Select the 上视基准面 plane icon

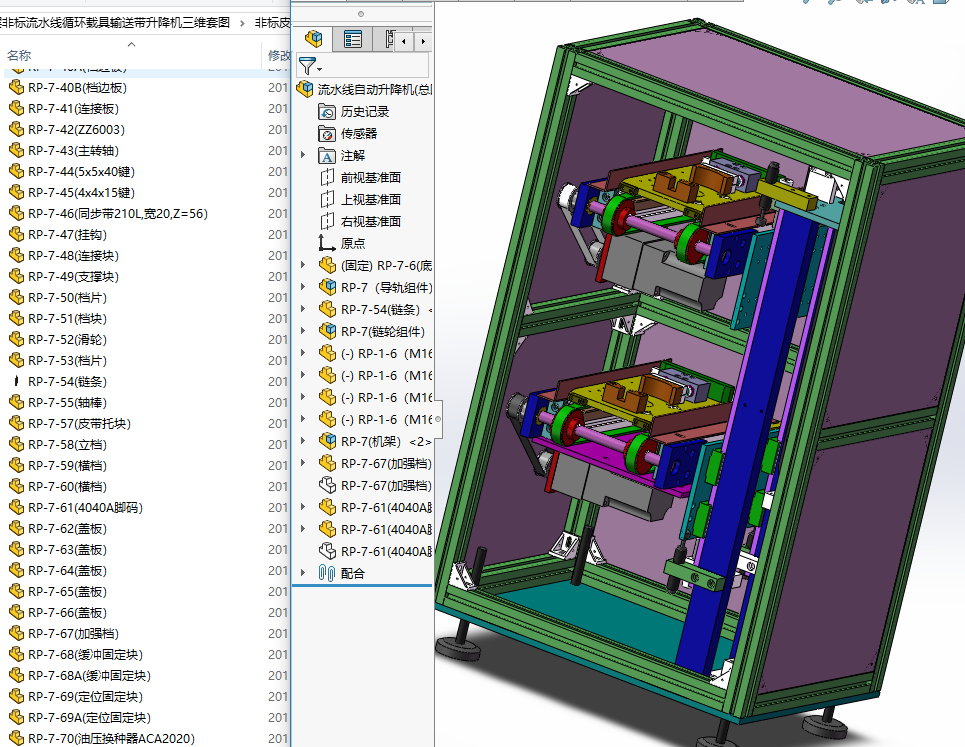pyautogui.click(x=327, y=200)
